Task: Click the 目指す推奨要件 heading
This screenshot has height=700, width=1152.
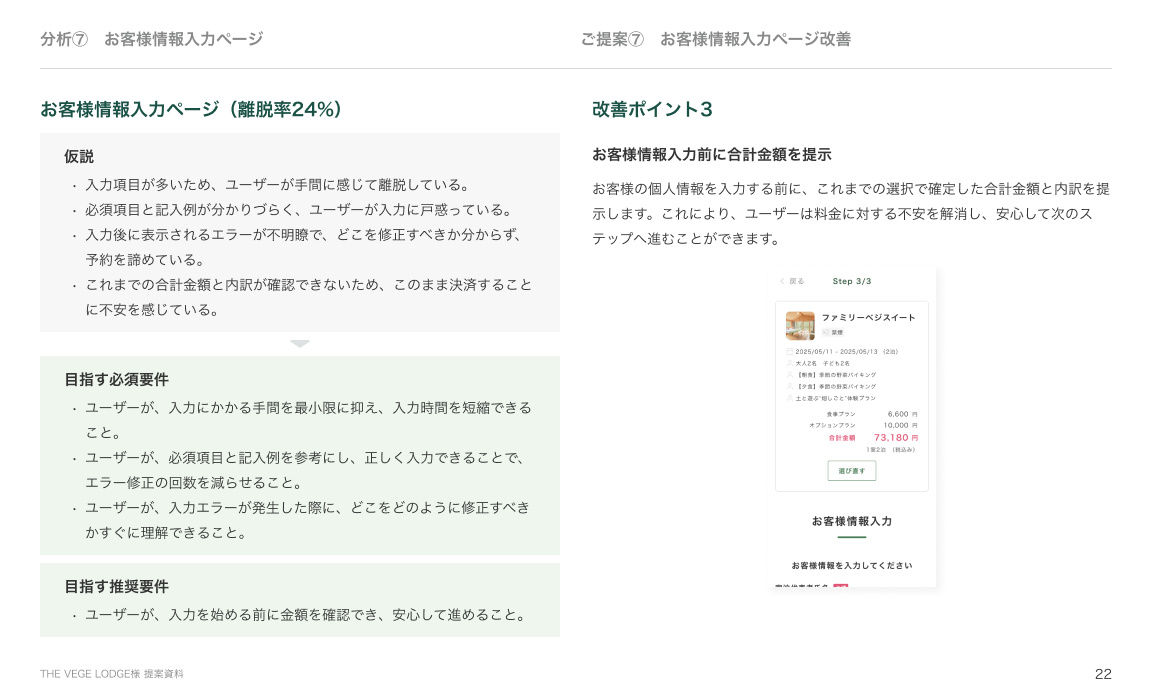Action: 116,586
